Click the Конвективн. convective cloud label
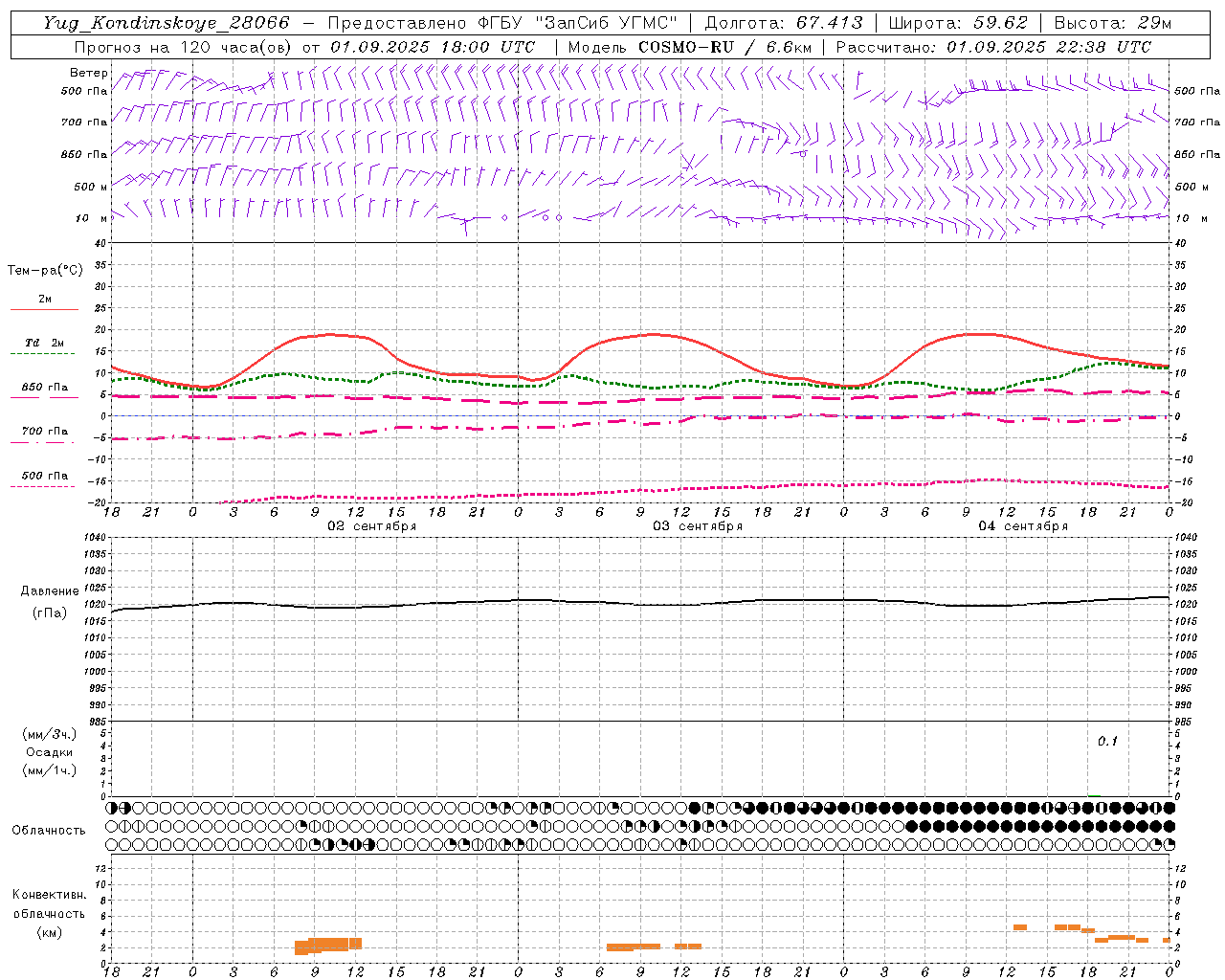This screenshot has width=1225, height=980. pyautogui.click(x=49, y=895)
